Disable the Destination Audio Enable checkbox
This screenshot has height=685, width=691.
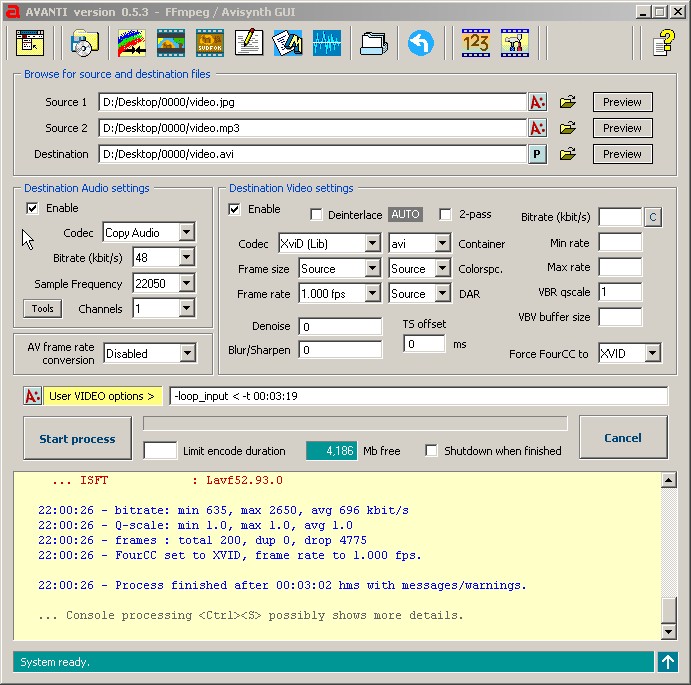point(33,208)
